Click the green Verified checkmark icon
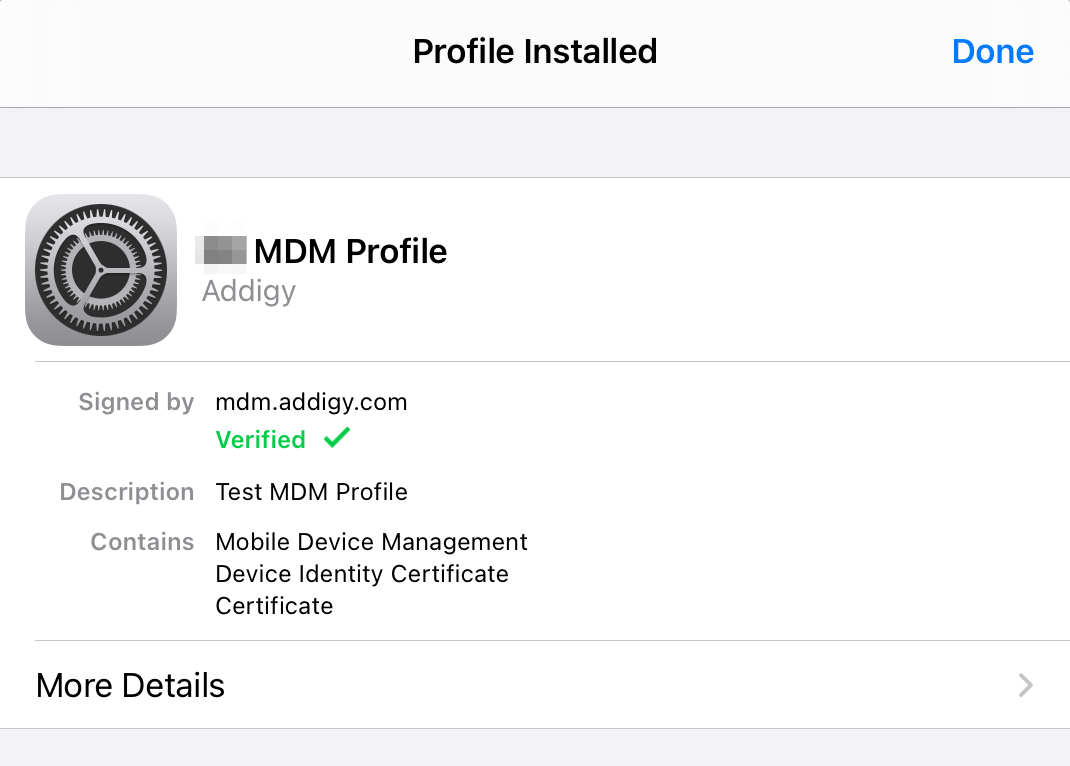The height and width of the screenshot is (766, 1070). click(336, 438)
